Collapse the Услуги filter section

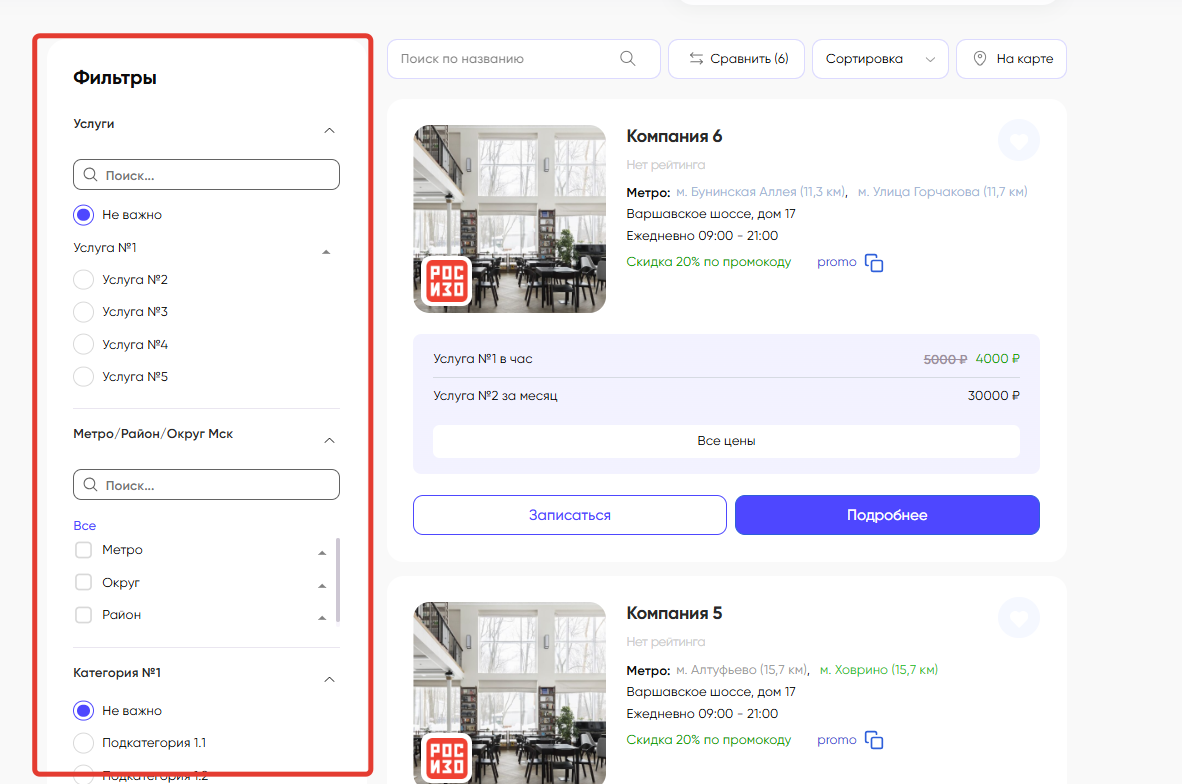tap(329, 130)
